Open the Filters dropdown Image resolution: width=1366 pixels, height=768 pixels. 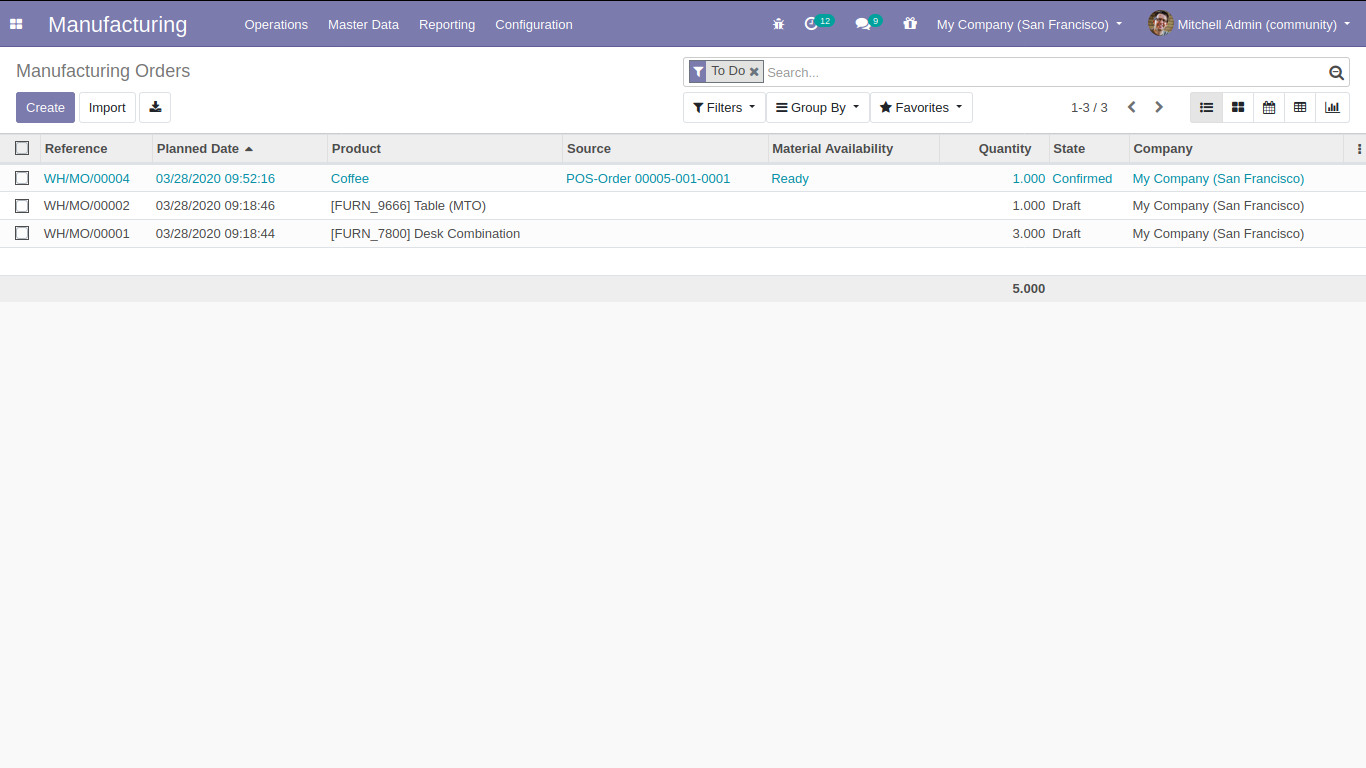[x=724, y=107]
